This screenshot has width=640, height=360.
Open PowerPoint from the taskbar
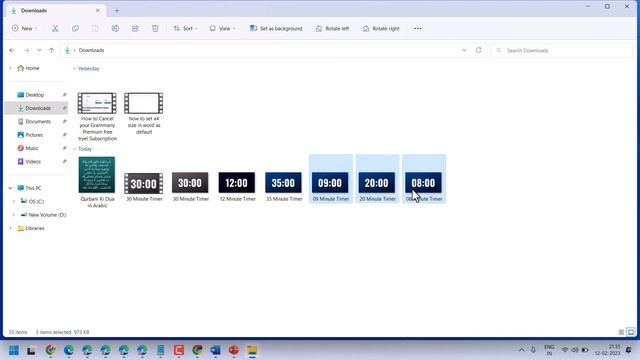[233, 350]
